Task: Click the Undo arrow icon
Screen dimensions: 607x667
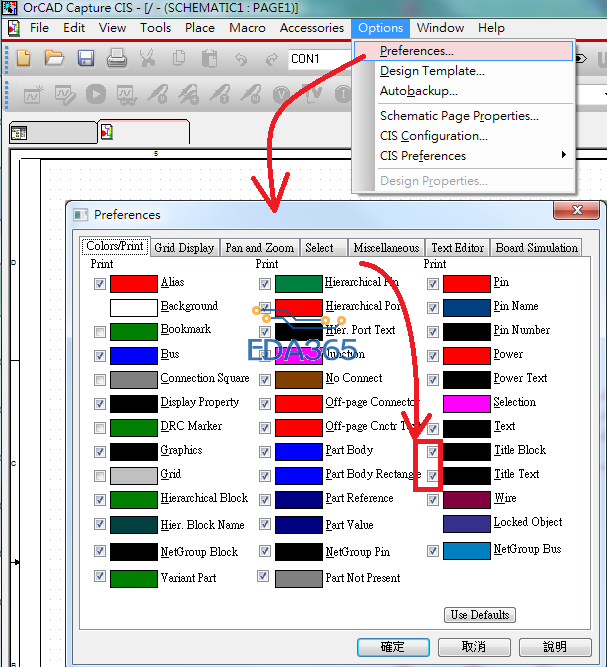Action: coord(241,59)
